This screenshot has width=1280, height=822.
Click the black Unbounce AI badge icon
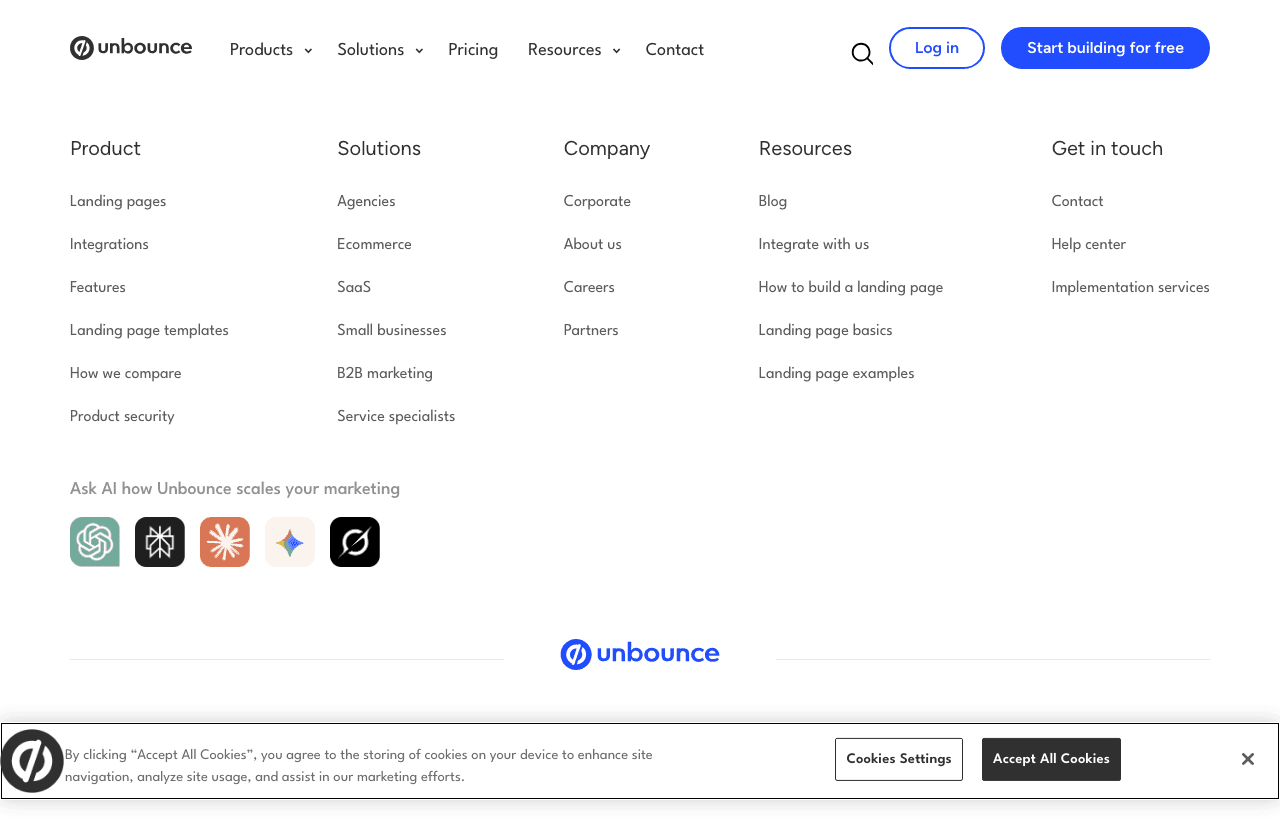pyautogui.click(x=354, y=541)
